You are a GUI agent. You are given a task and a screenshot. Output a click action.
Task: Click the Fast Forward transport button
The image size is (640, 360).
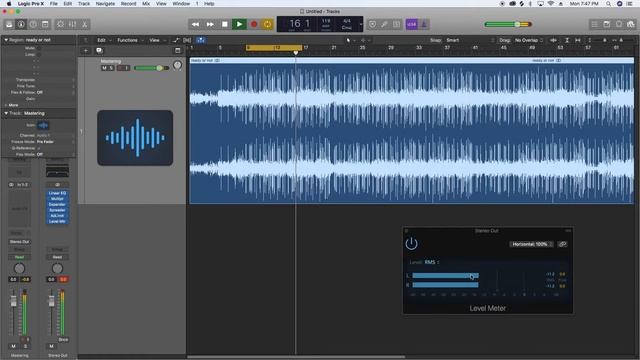pos(210,24)
